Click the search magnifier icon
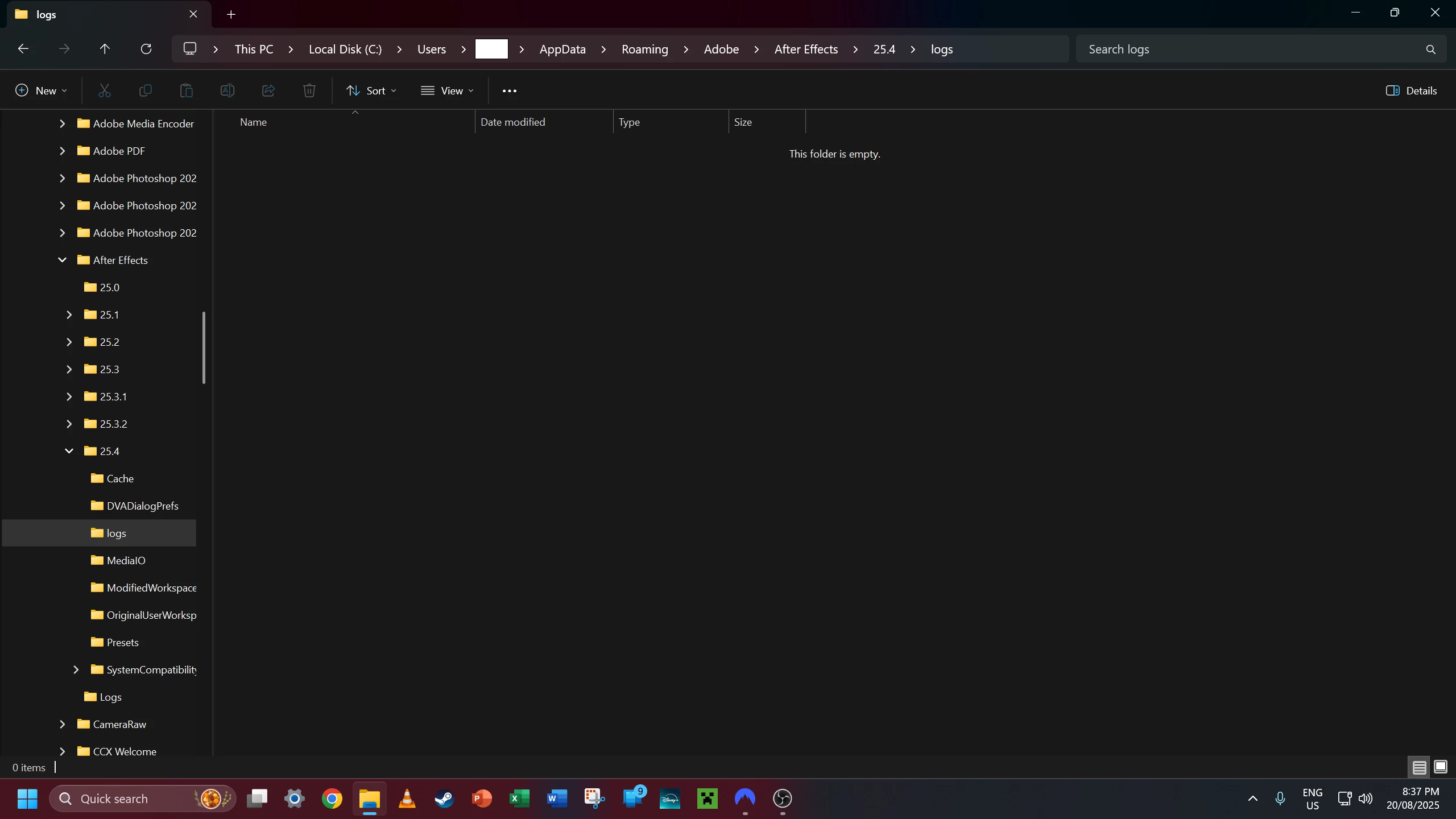 (x=1430, y=49)
